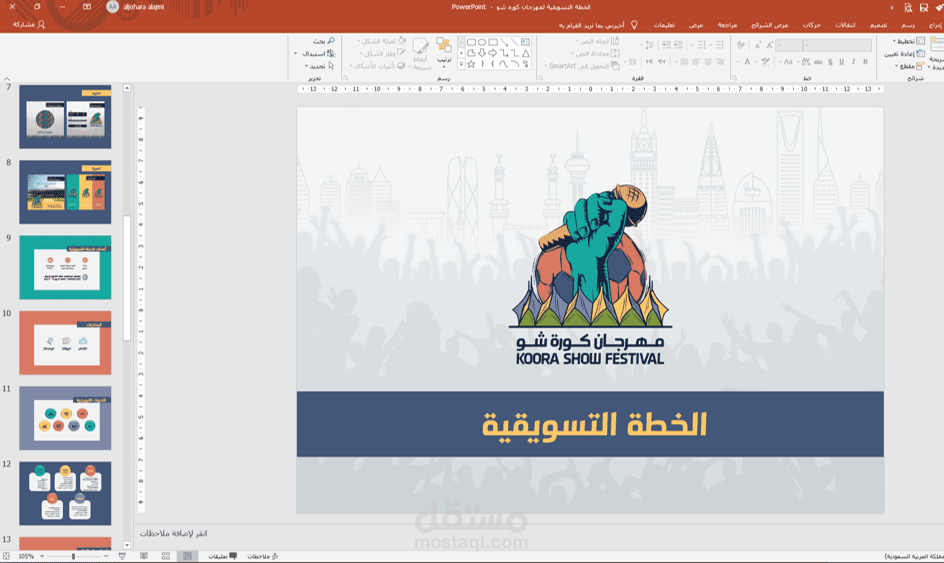Open the font name combo box

837,45
